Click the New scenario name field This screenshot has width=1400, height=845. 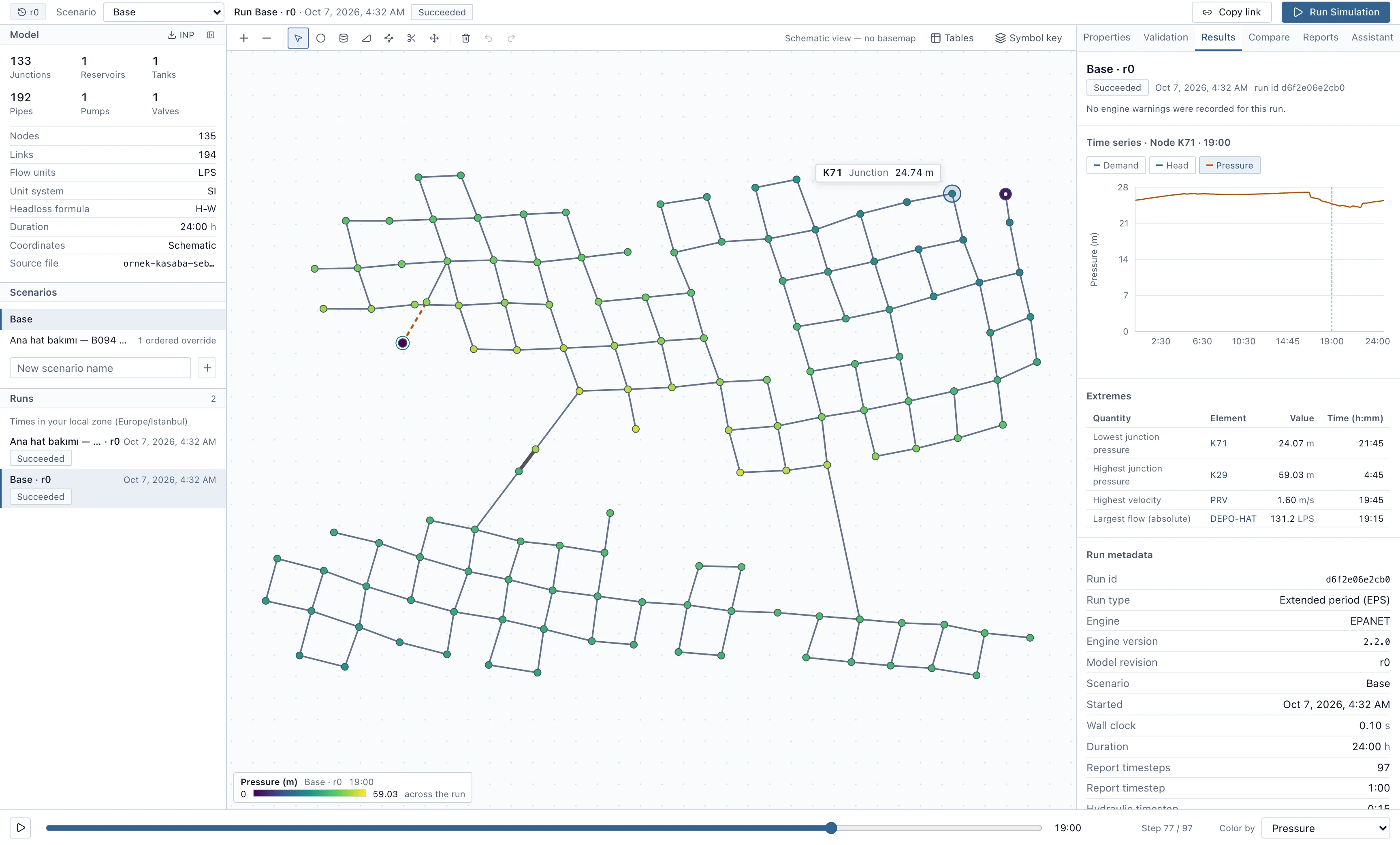[100, 368]
